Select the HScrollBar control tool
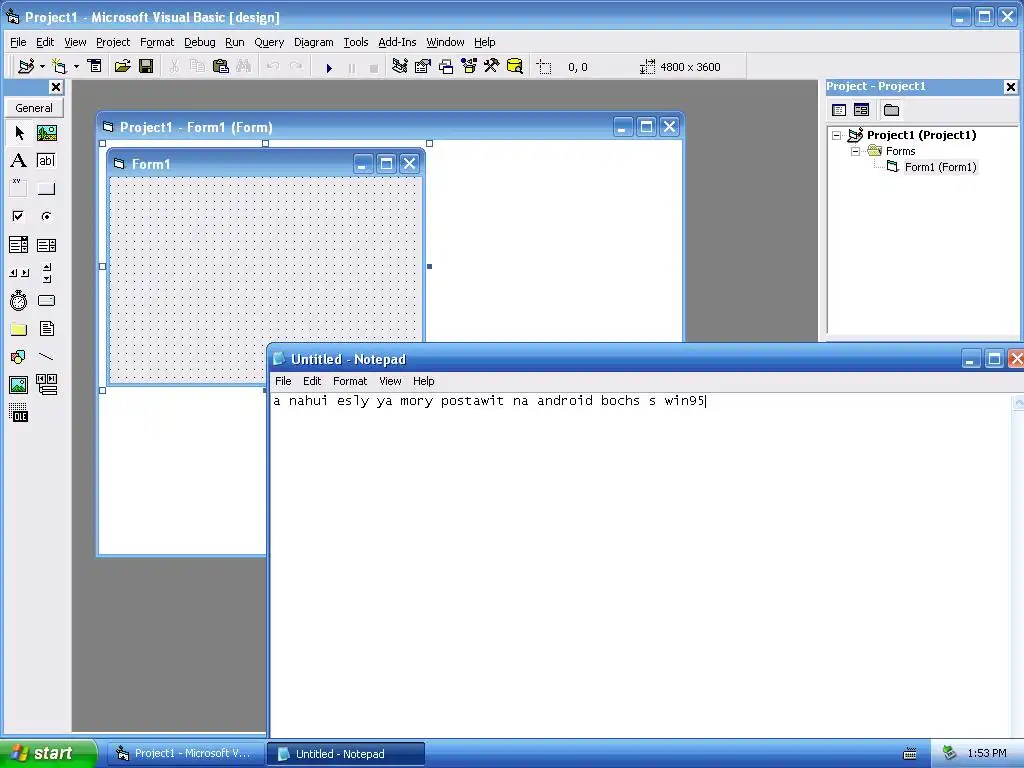 tap(19, 273)
